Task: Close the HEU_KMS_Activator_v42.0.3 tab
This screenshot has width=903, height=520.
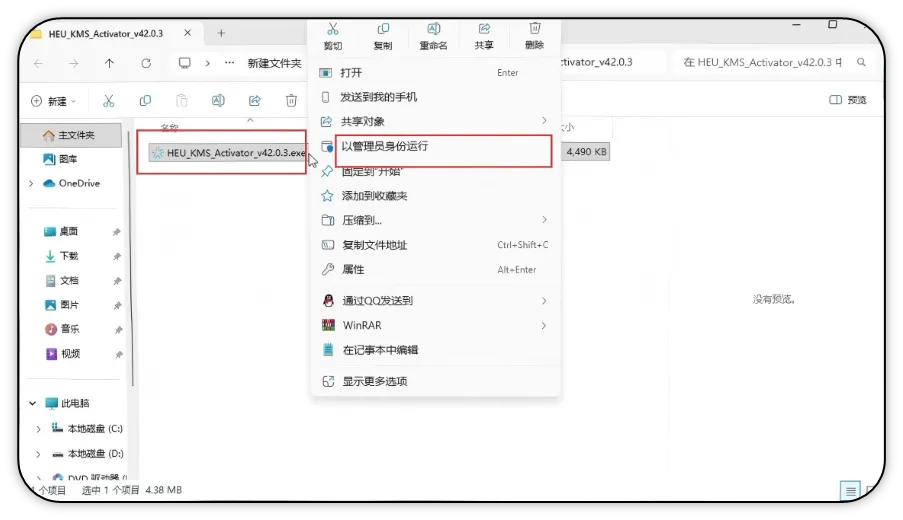Action: pos(188,33)
